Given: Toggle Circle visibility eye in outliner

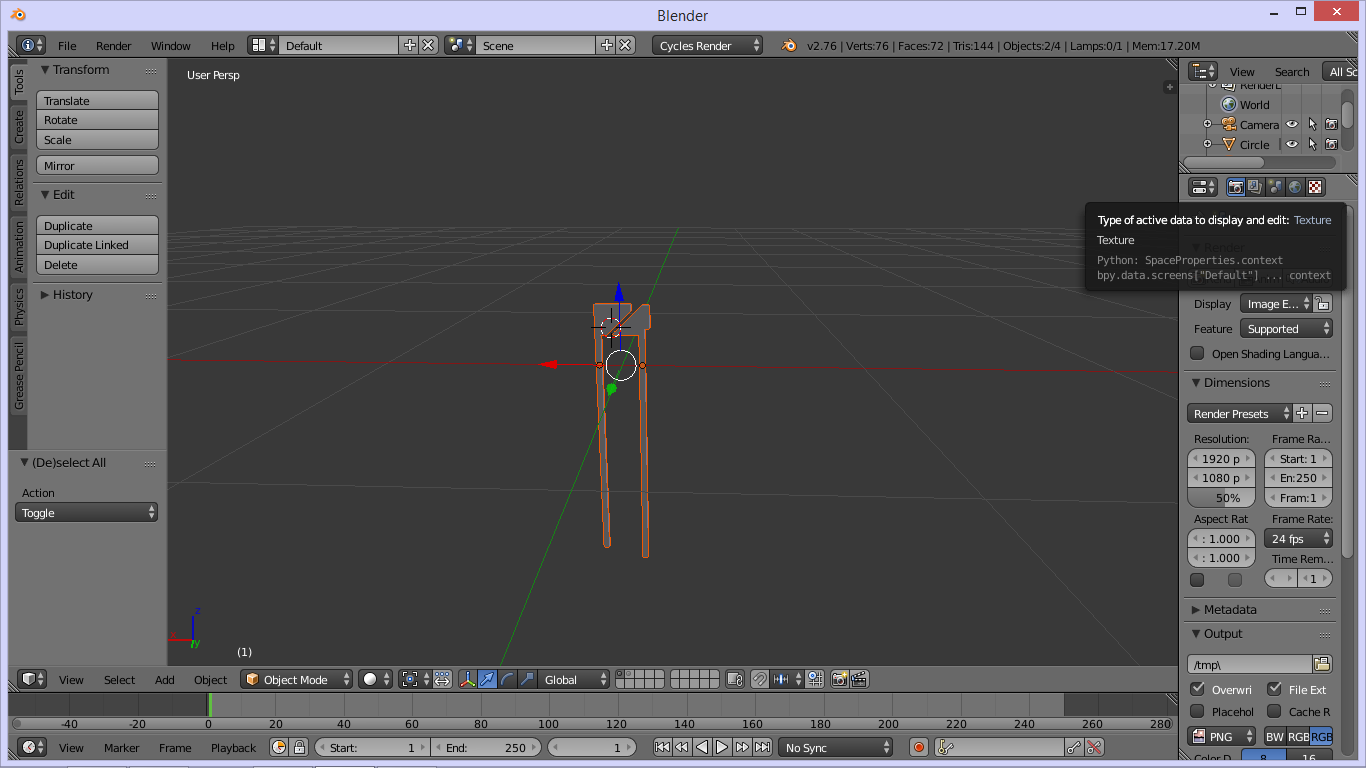Looking at the screenshot, I should pos(1292,144).
